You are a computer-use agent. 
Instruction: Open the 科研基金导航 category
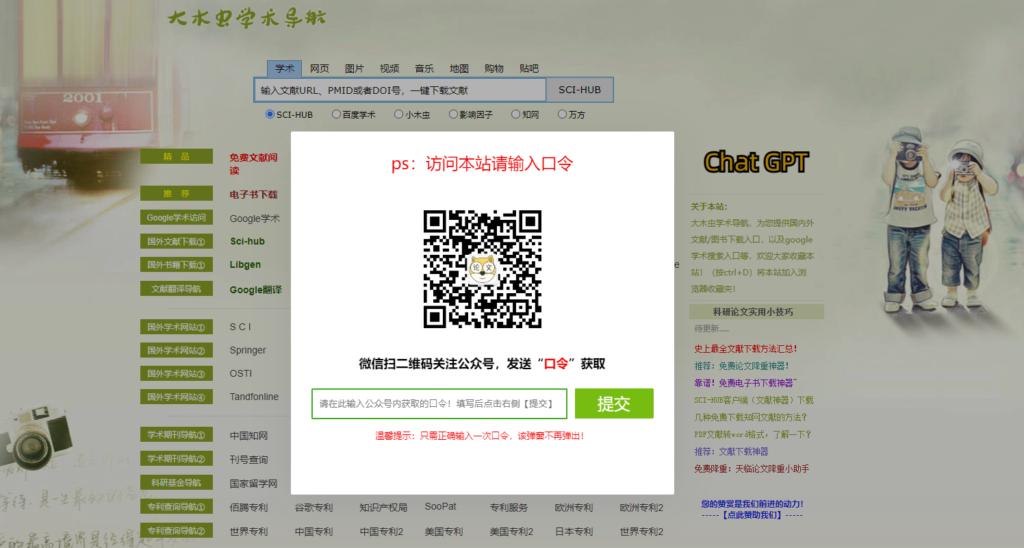pyautogui.click(x=176, y=483)
